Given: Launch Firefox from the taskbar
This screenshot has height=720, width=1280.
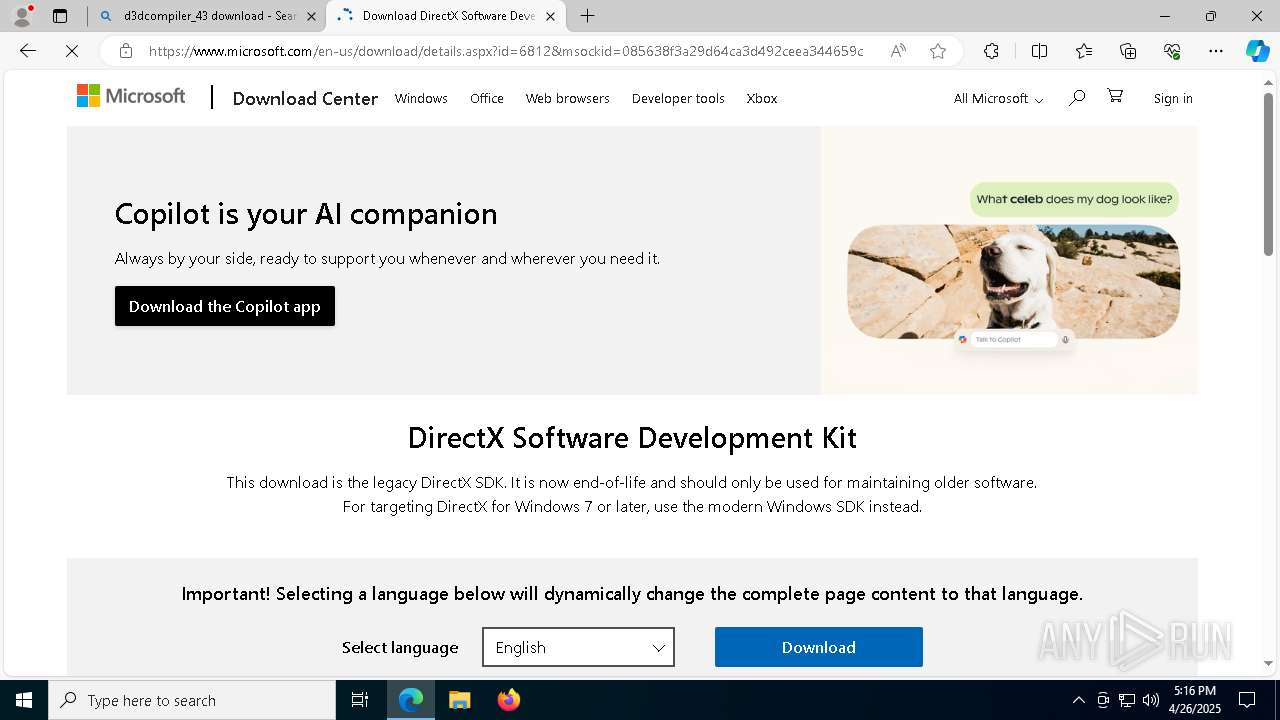Looking at the screenshot, I should tap(509, 700).
